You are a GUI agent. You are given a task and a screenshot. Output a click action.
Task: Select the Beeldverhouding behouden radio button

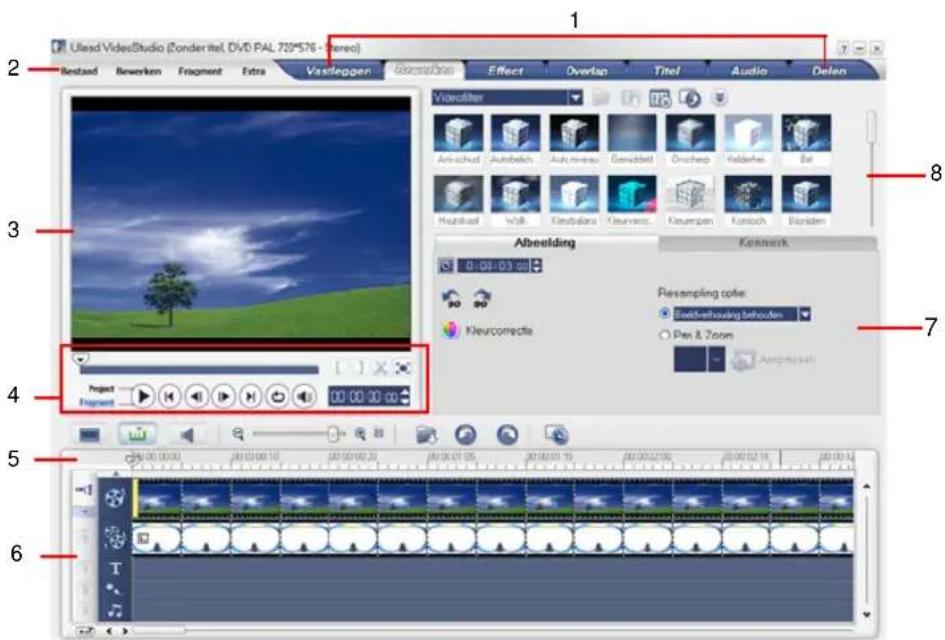[665, 314]
